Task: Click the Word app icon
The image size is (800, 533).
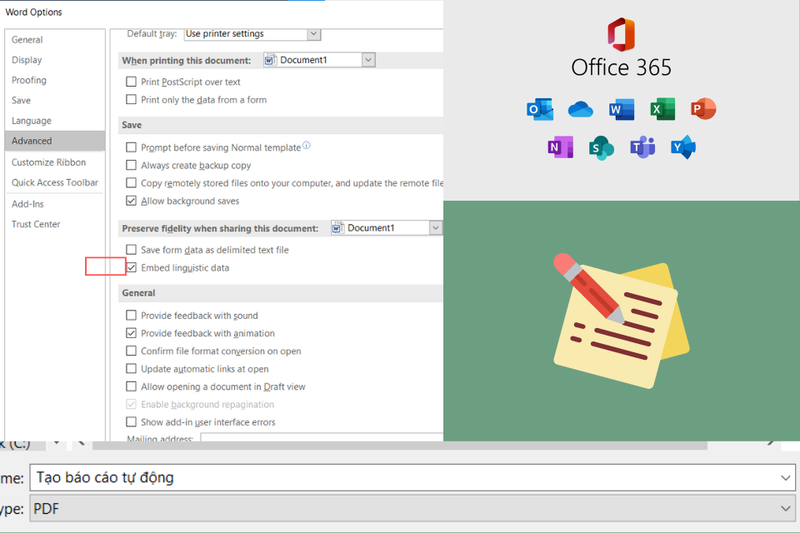Action: pyautogui.click(x=621, y=109)
